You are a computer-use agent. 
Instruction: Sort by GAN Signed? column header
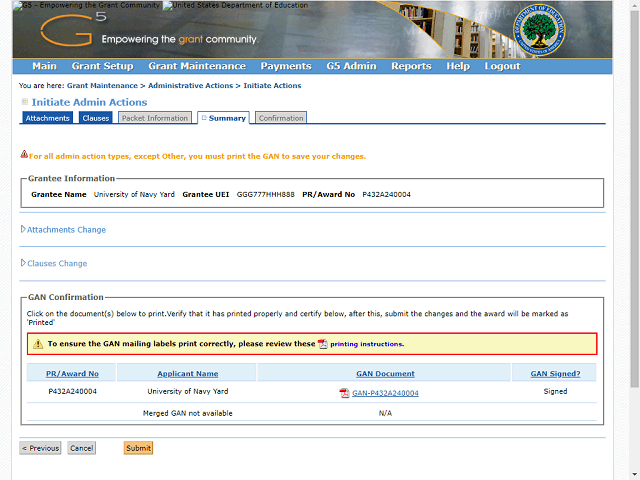click(x=555, y=373)
